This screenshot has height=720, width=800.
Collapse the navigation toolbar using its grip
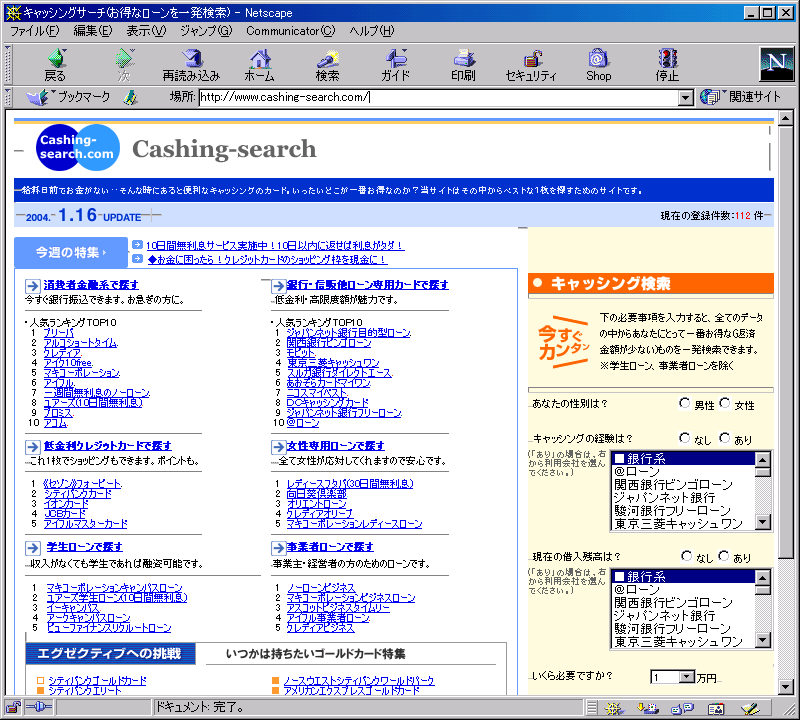tap(8, 64)
